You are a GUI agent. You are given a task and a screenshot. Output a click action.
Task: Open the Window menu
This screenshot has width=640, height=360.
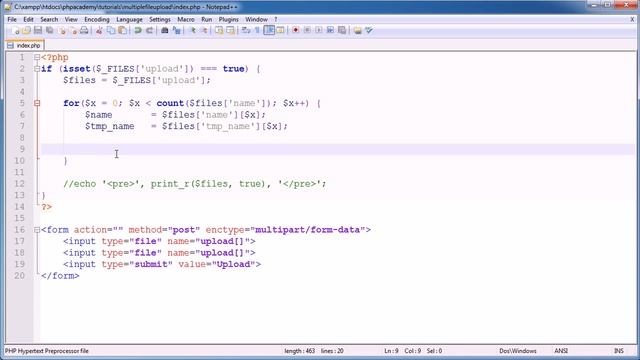(256, 19)
